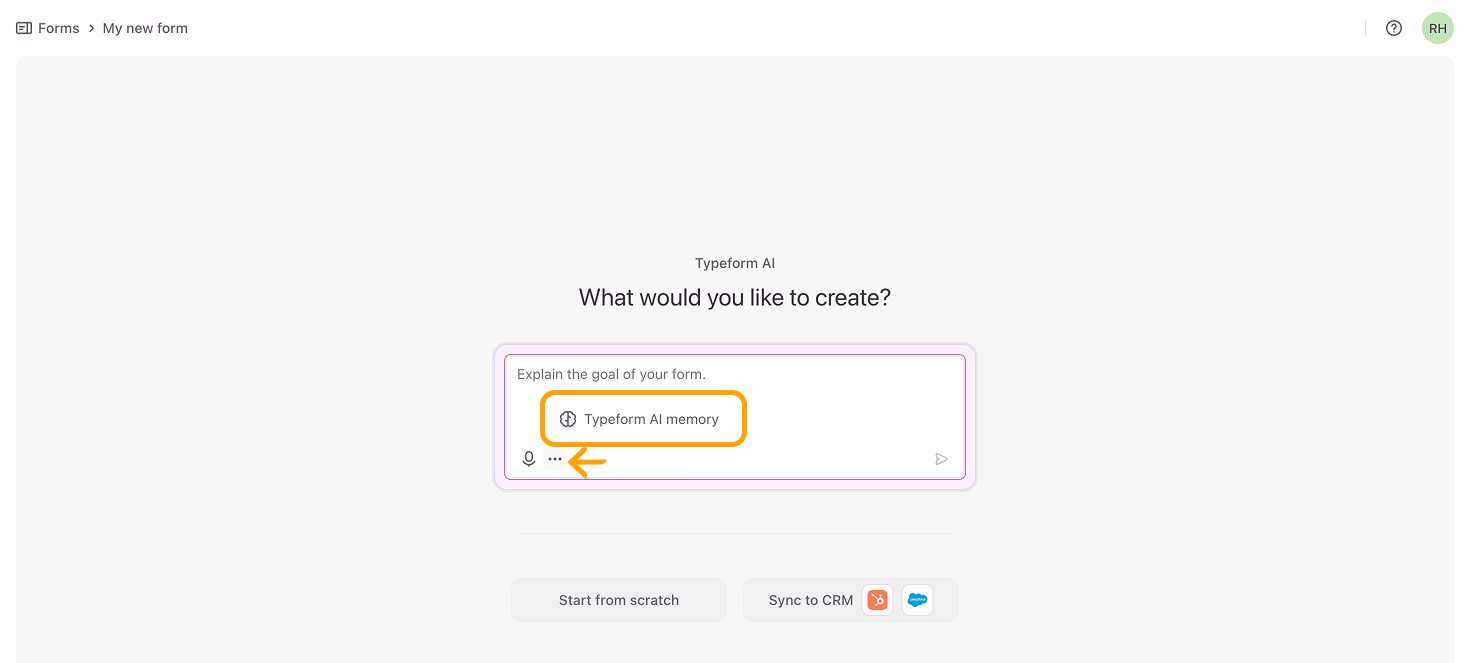The image size is (1470, 663).
Task: Click the Sync to CRM button label
Action: (x=810, y=600)
